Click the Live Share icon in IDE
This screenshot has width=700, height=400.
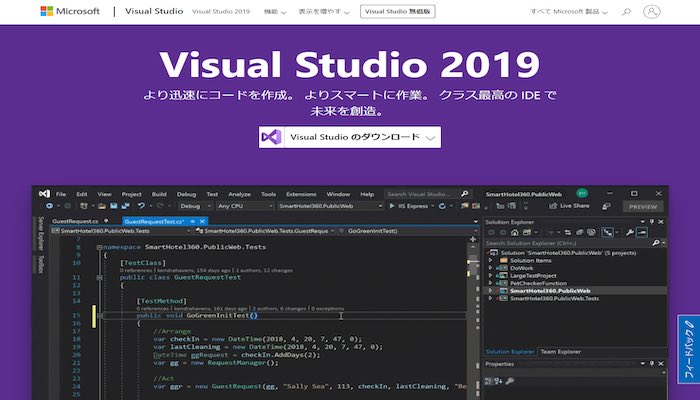point(552,205)
